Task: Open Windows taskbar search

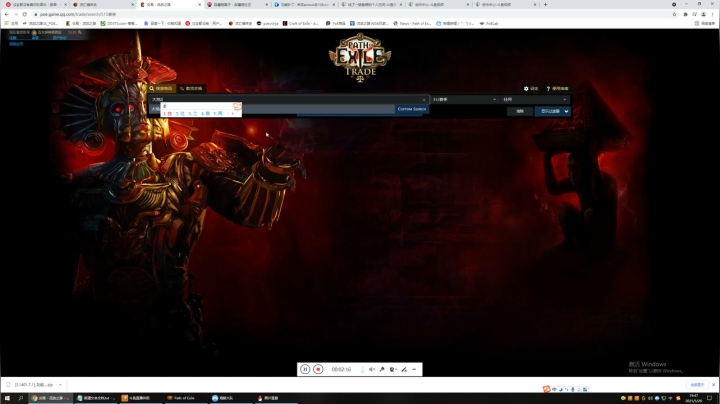Action: click(20, 398)
